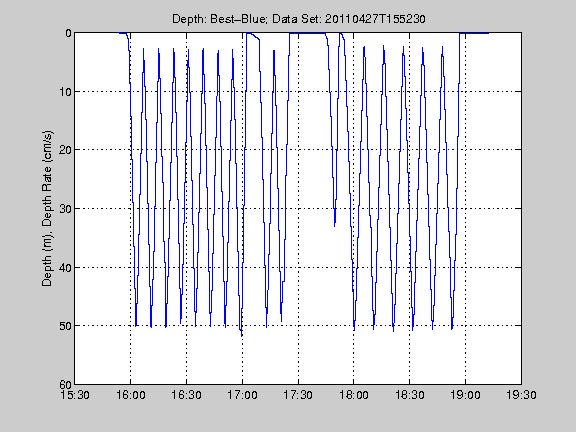This screenshot has width=576, height=432.
Task: Click the flat surface segment after 17:30
Action: (307, 33)
